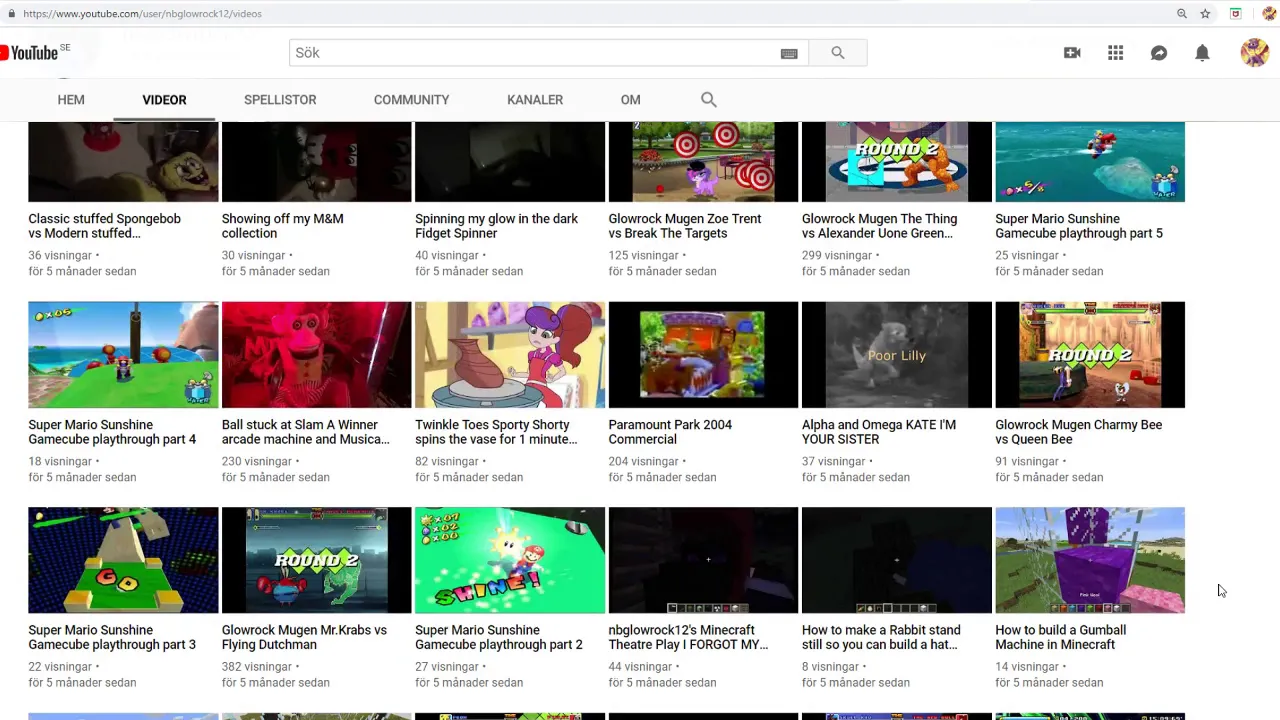The height and width of the screenshot is (720, 1280).
Task: Open Mr.Krabs vs Flying Dutchman title
Action: point(304,637)
